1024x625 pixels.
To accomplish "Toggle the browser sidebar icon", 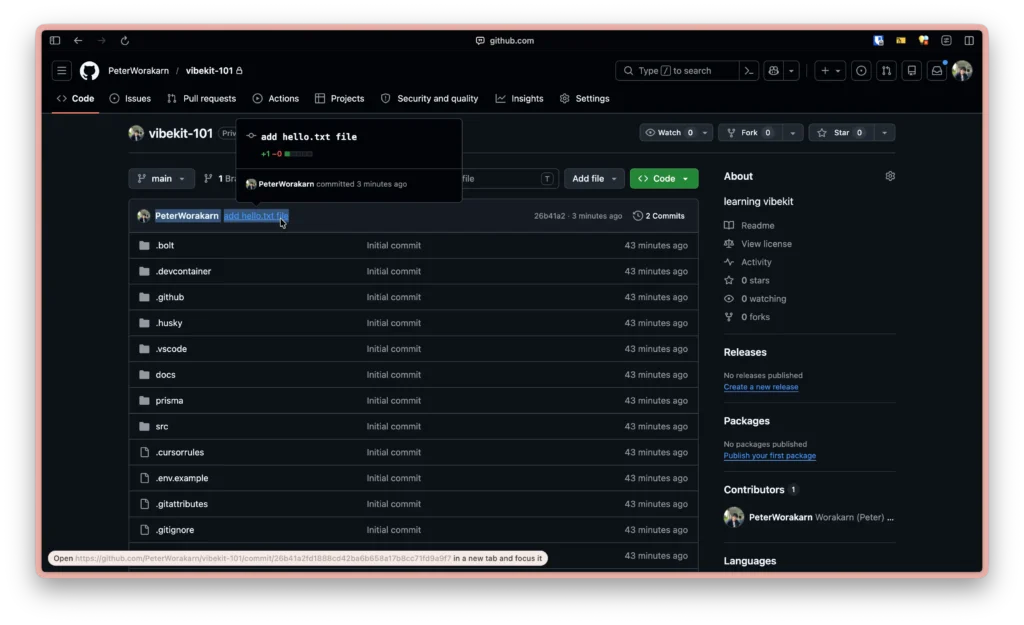I will tap(55, 40).
